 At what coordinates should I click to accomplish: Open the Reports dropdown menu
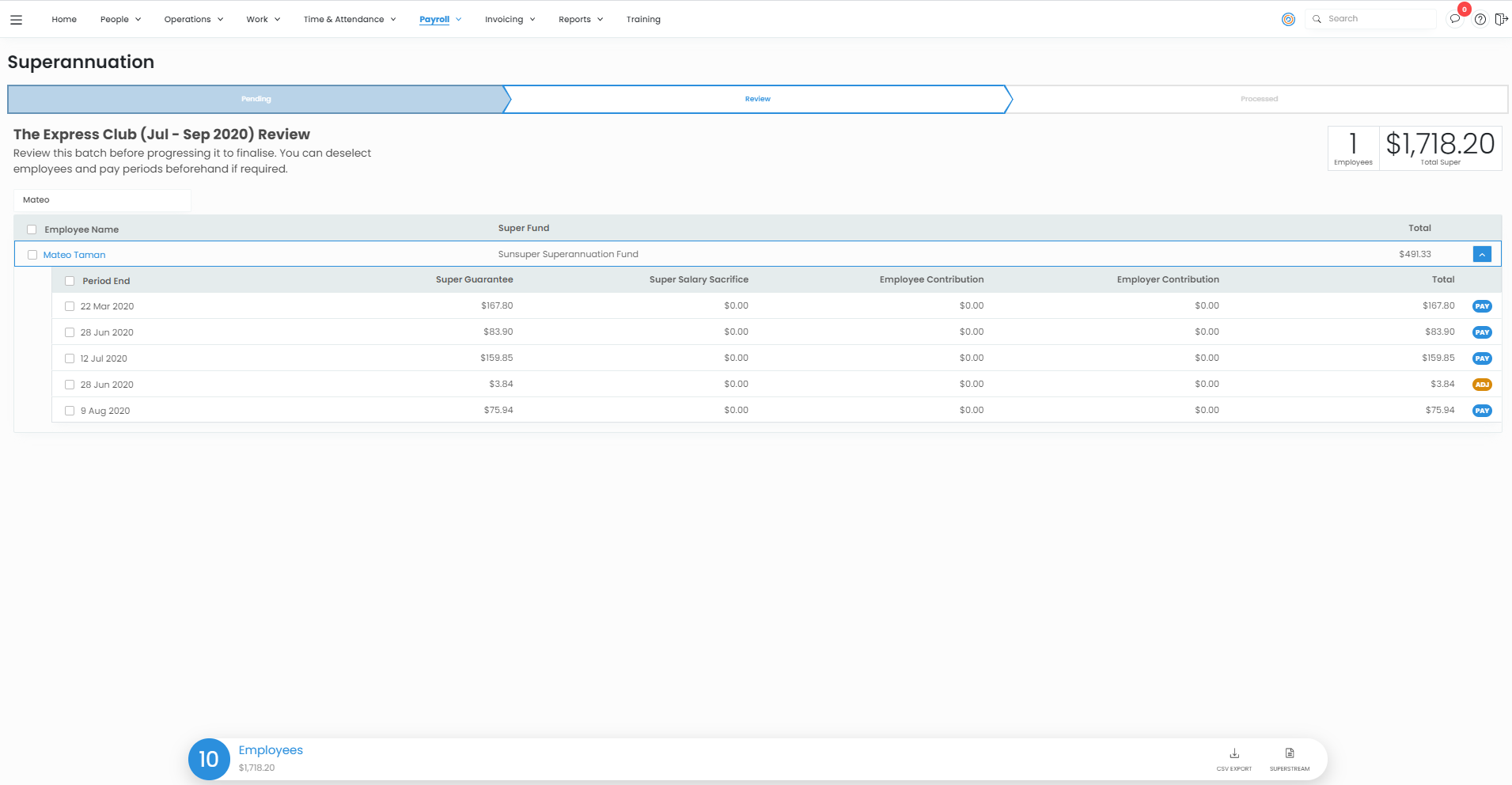click(580, 19)
